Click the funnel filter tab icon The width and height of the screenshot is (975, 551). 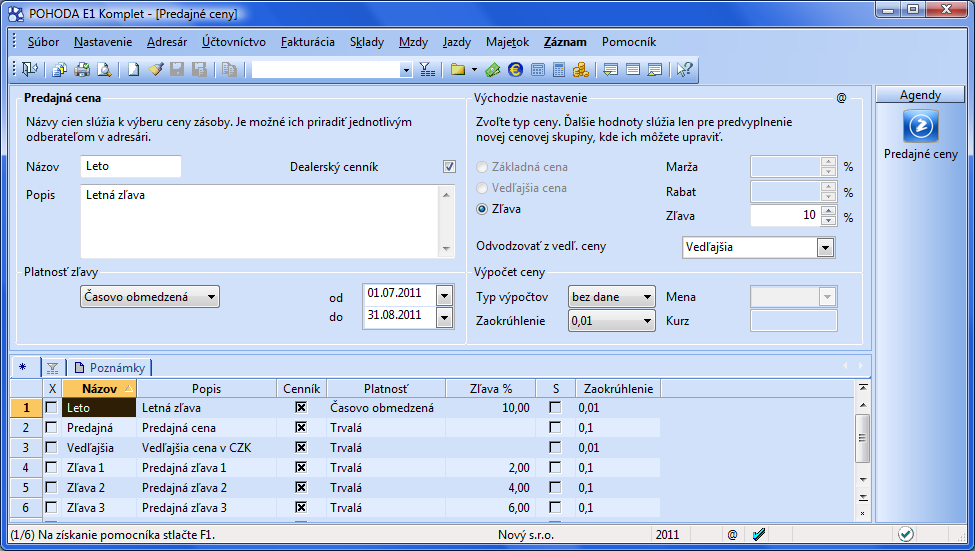(x=52, y=368)
